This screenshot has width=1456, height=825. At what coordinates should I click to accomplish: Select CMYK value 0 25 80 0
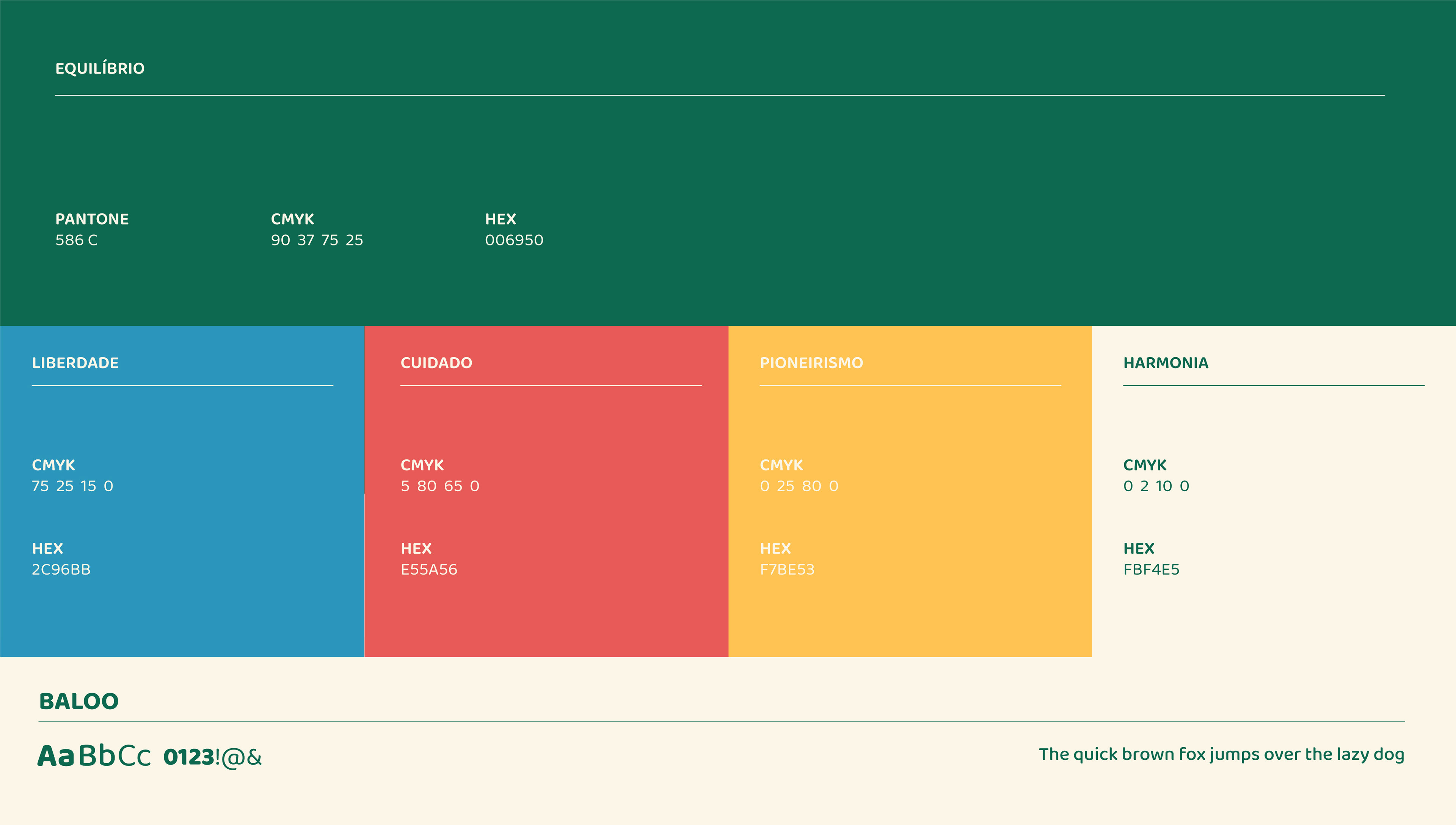799,486
